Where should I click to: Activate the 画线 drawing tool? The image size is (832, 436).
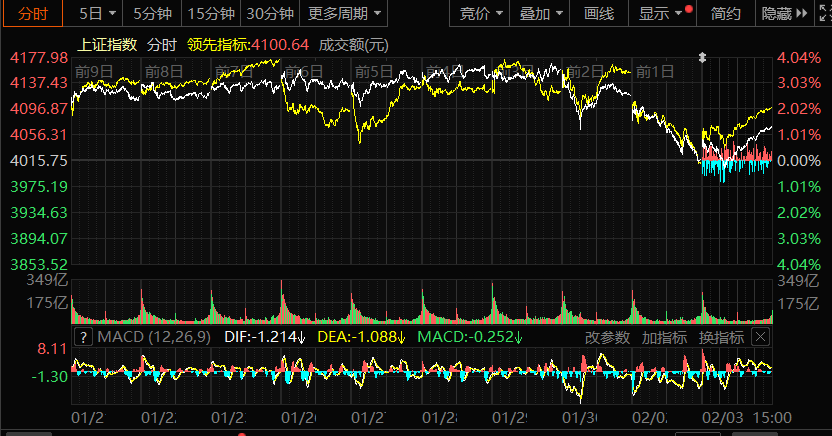point(599,13)
